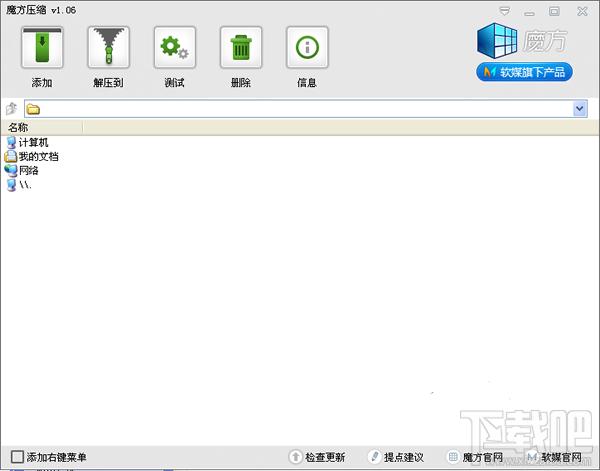Sort by the 名称 column header

coord(42,127)
